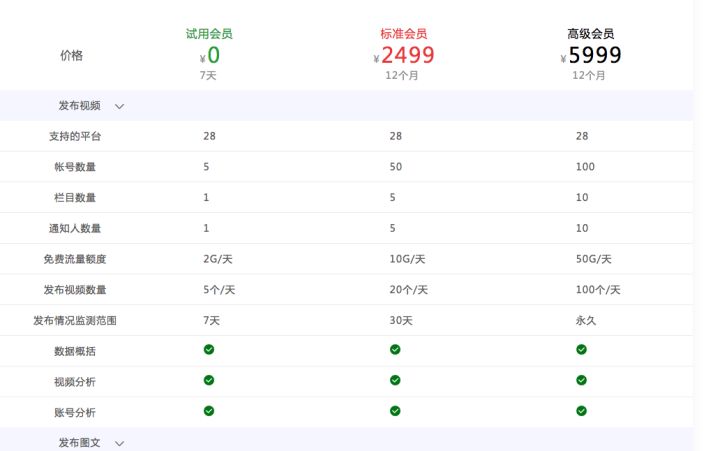
Task: Click the 5999 price for 高级会员
Action: pyautogui.click(x=595, y=55)
